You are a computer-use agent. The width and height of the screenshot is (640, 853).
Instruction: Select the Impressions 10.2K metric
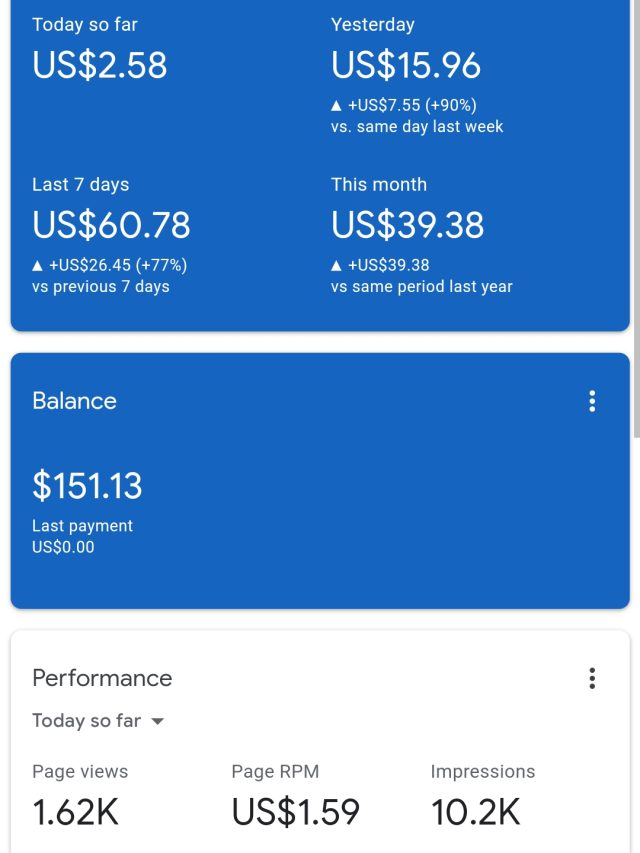click(475, 811)
